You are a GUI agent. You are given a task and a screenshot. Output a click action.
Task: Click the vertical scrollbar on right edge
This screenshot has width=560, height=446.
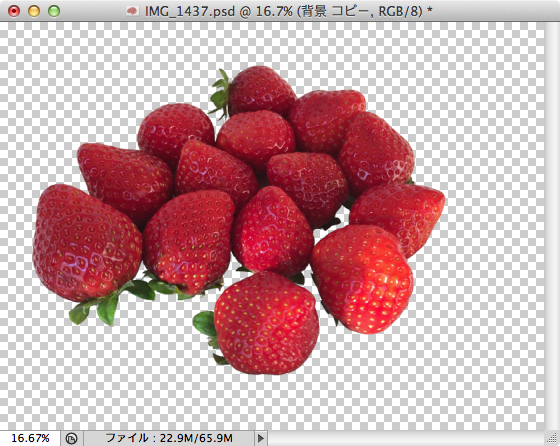552,226
